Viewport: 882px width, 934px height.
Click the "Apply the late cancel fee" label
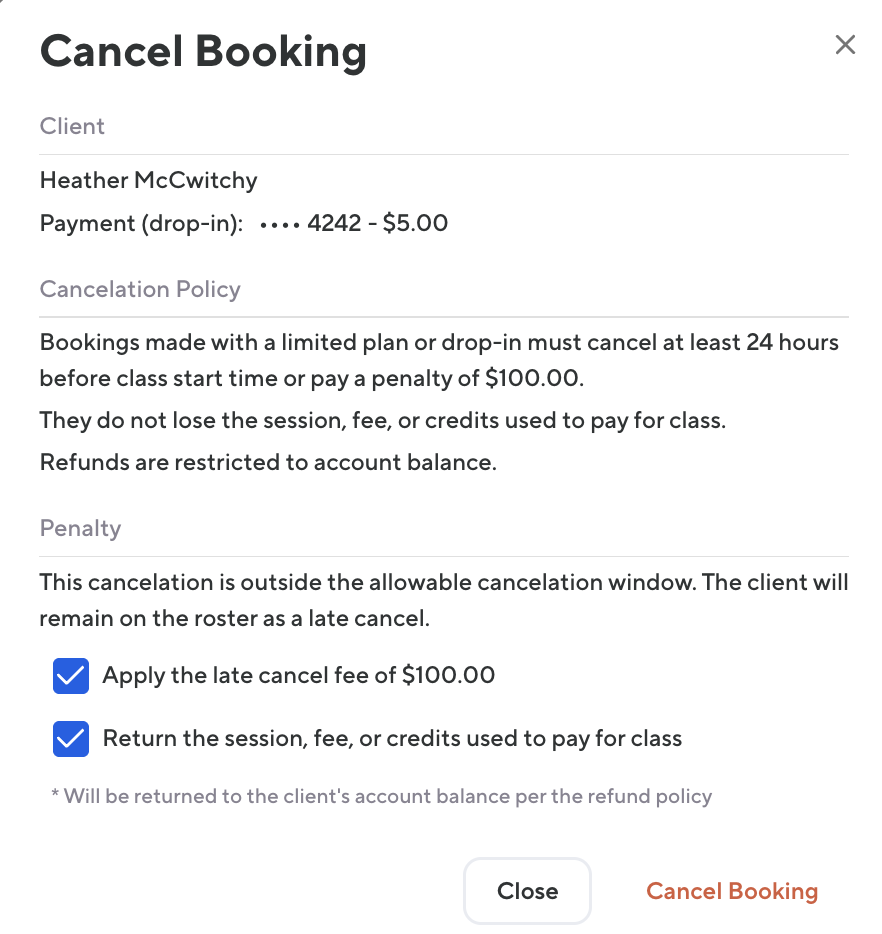pos(298,676)
